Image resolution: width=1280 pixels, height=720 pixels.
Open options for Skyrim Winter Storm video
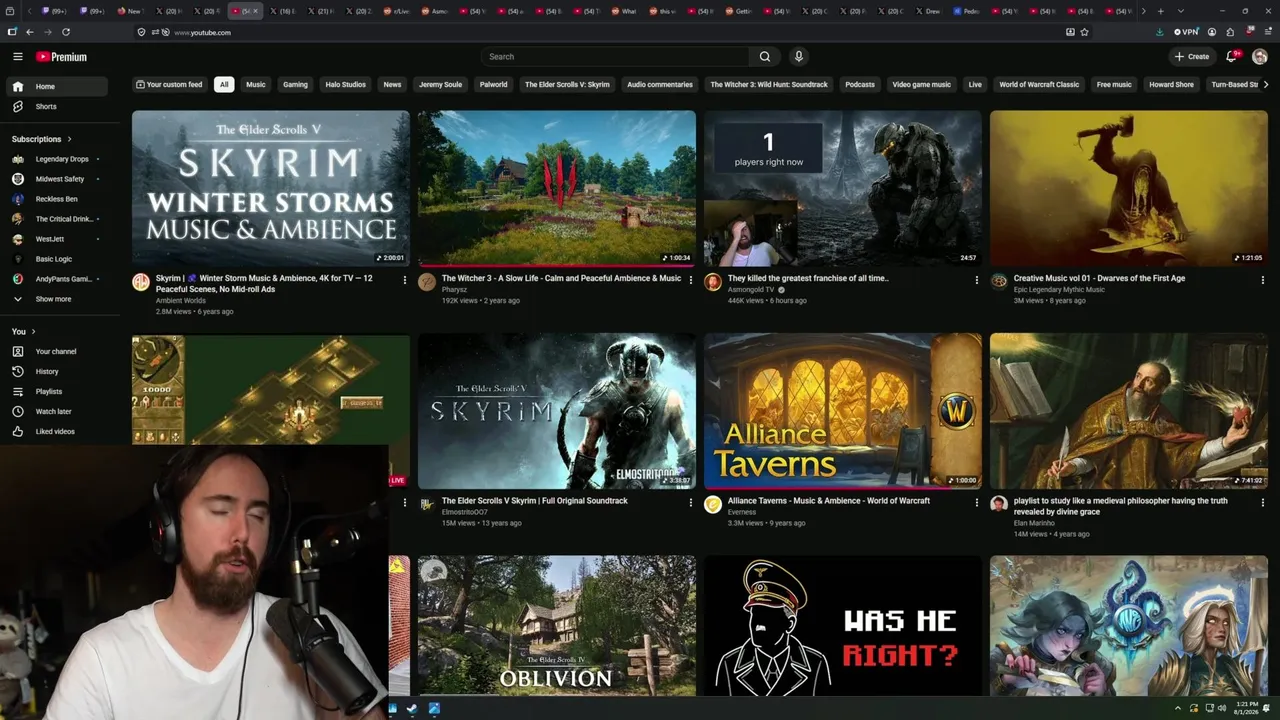(405, 280)
